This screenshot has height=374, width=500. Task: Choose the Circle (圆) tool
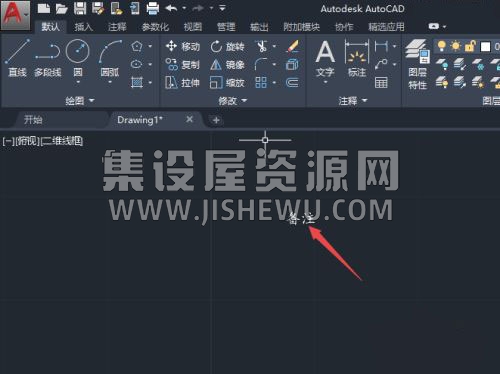[x=78, y=59]
